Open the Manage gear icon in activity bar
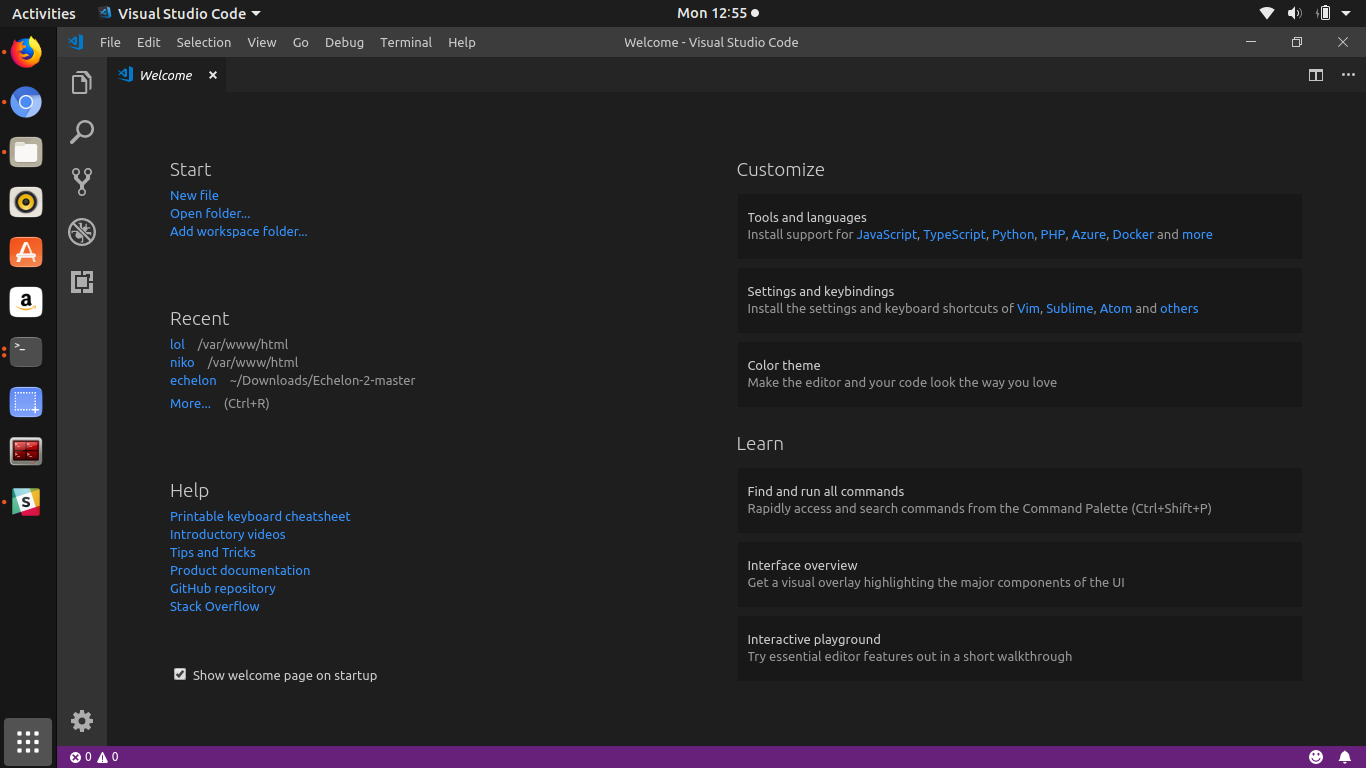1366x768 pixels. coord(82,721)
